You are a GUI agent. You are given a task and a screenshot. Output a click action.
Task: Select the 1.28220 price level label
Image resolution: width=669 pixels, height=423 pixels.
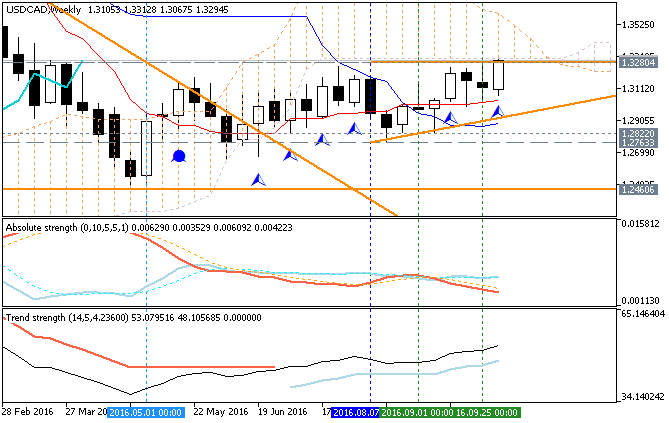click(638, 133)
